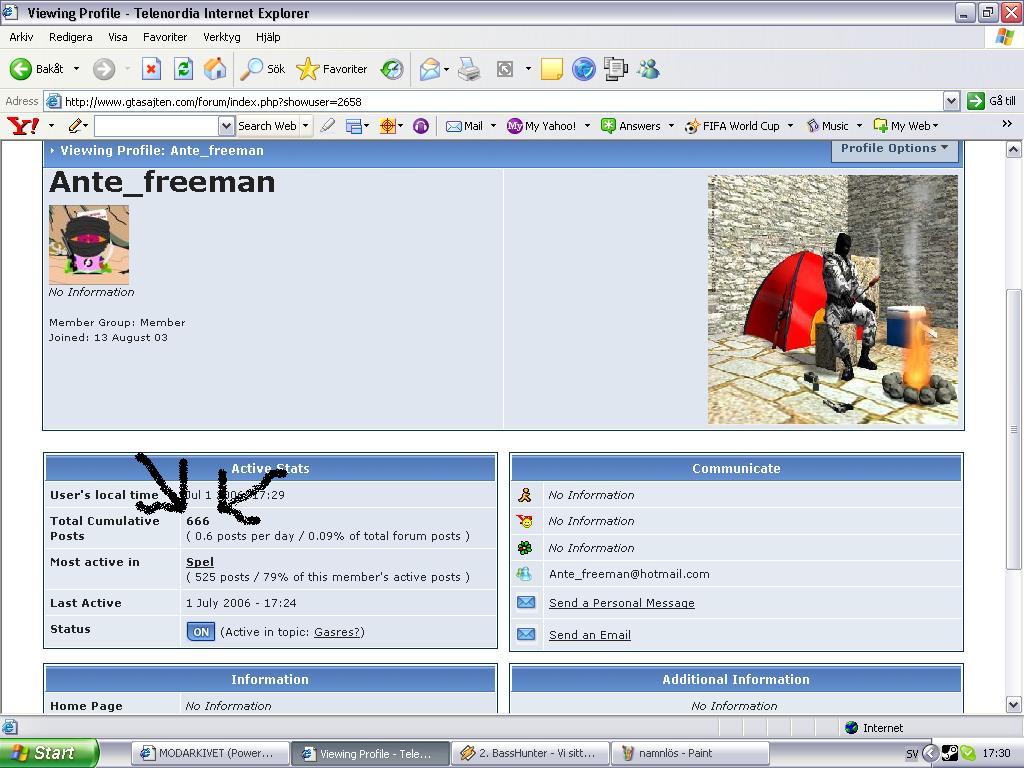
Task: Go to the Home page icon
Action: point(215,69)
